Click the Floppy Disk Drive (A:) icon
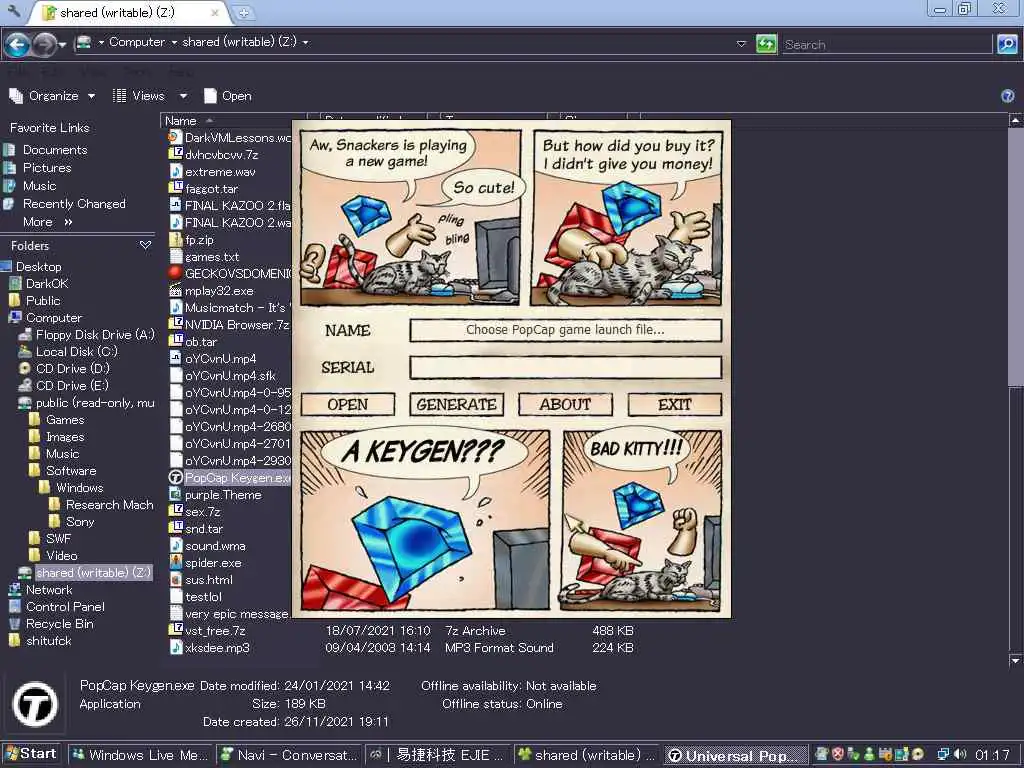The image size is (1024, 768). [25, 334]
